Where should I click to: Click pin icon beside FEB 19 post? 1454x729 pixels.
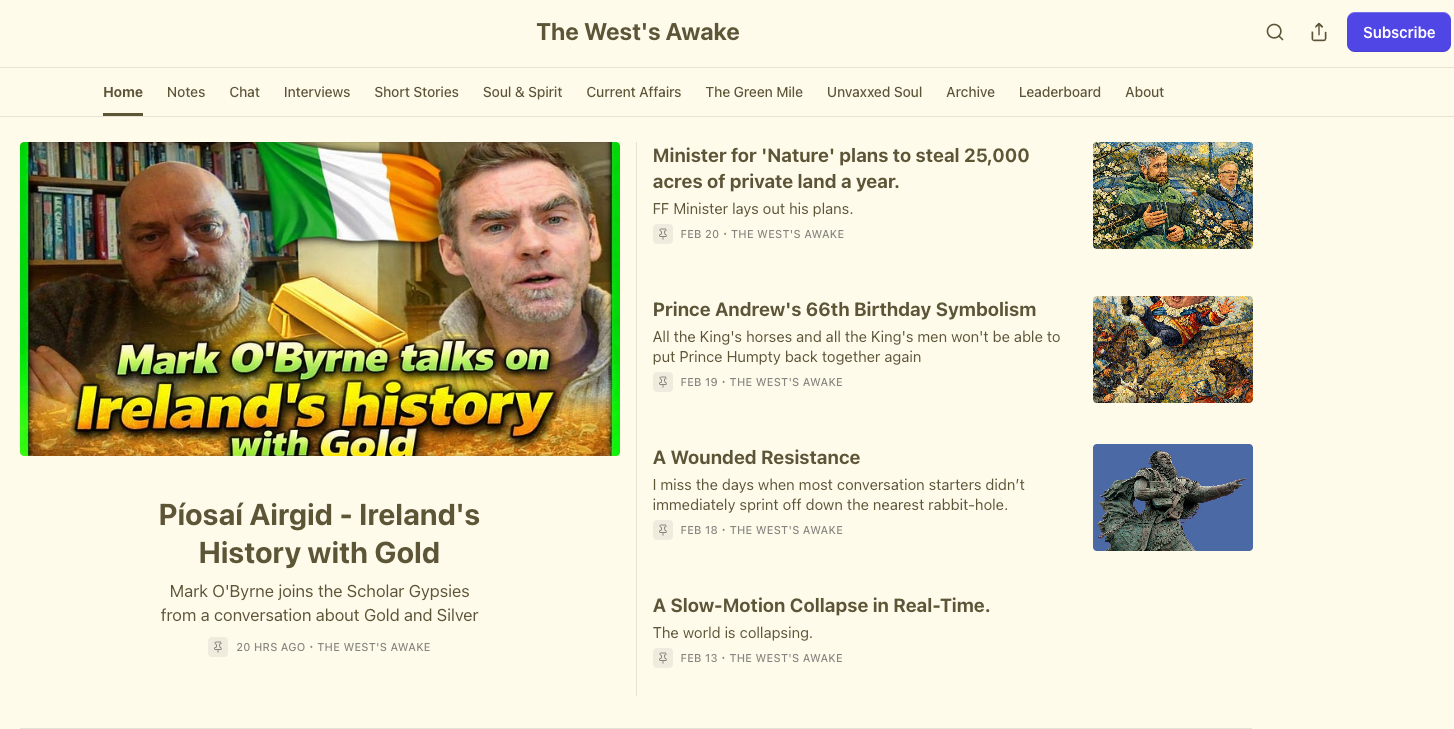(x=663, y=382)
